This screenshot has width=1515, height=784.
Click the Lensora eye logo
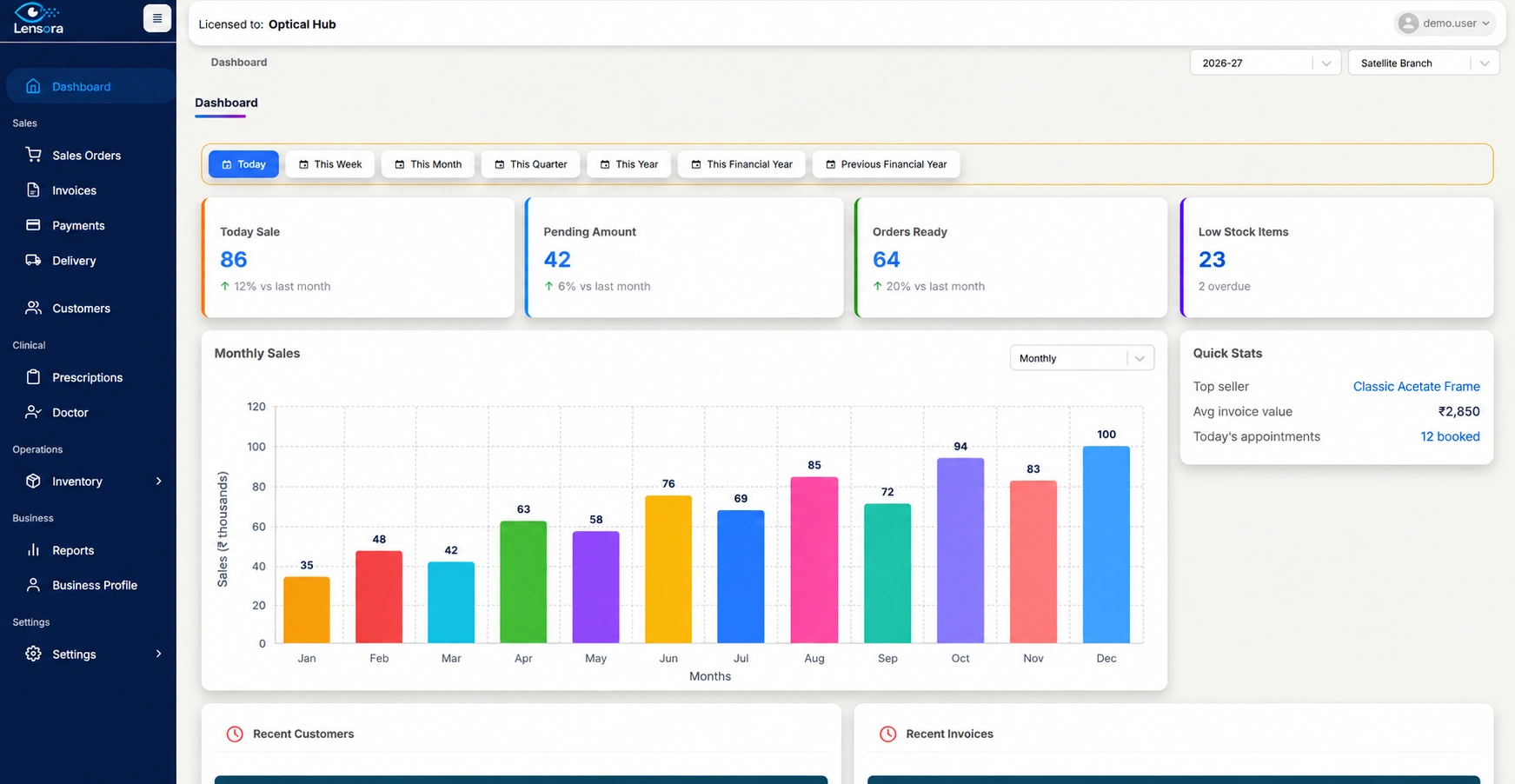point(38,18)
